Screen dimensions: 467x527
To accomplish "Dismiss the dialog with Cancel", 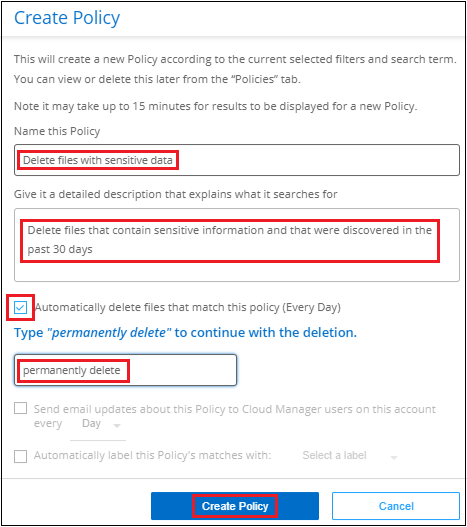I will (x=396, y=506).
